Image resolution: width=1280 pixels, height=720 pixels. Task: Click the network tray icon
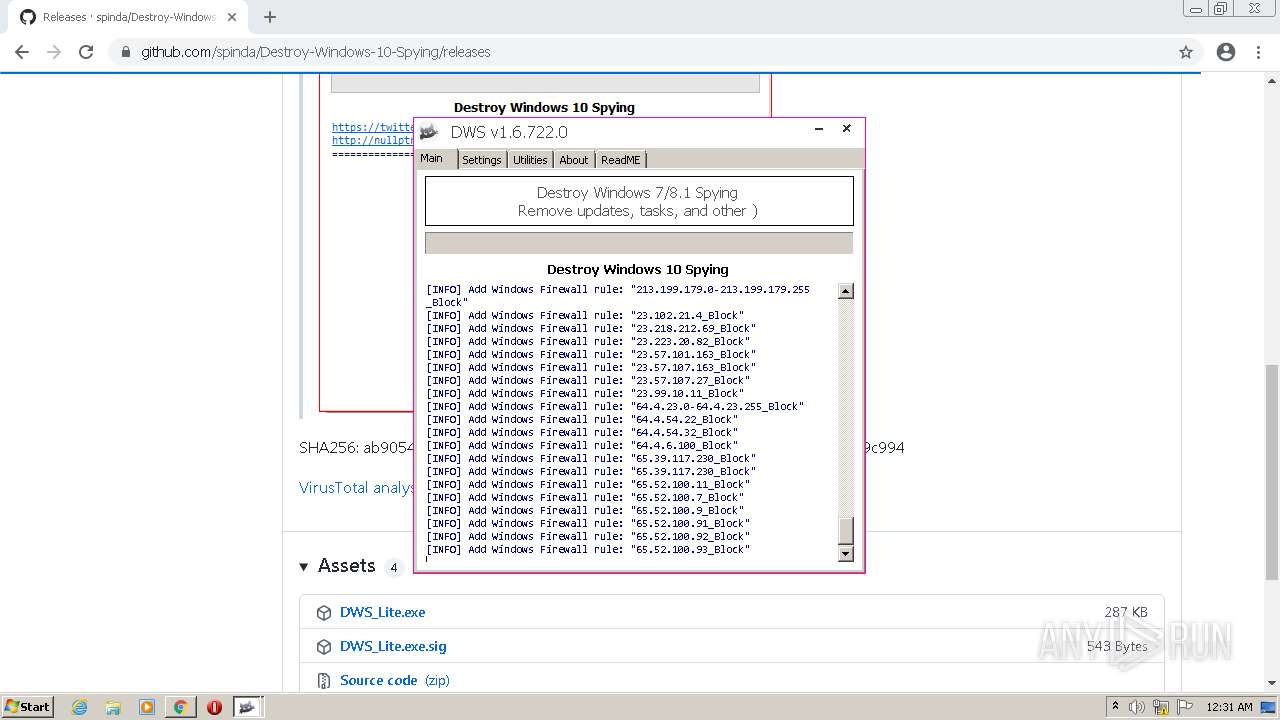pos(1161,707)
